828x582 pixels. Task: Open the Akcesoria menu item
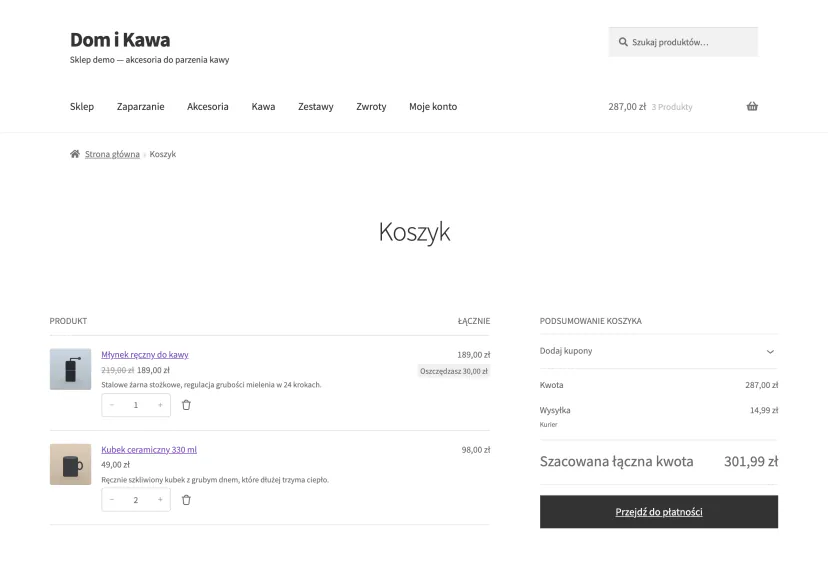click(208, 106)
